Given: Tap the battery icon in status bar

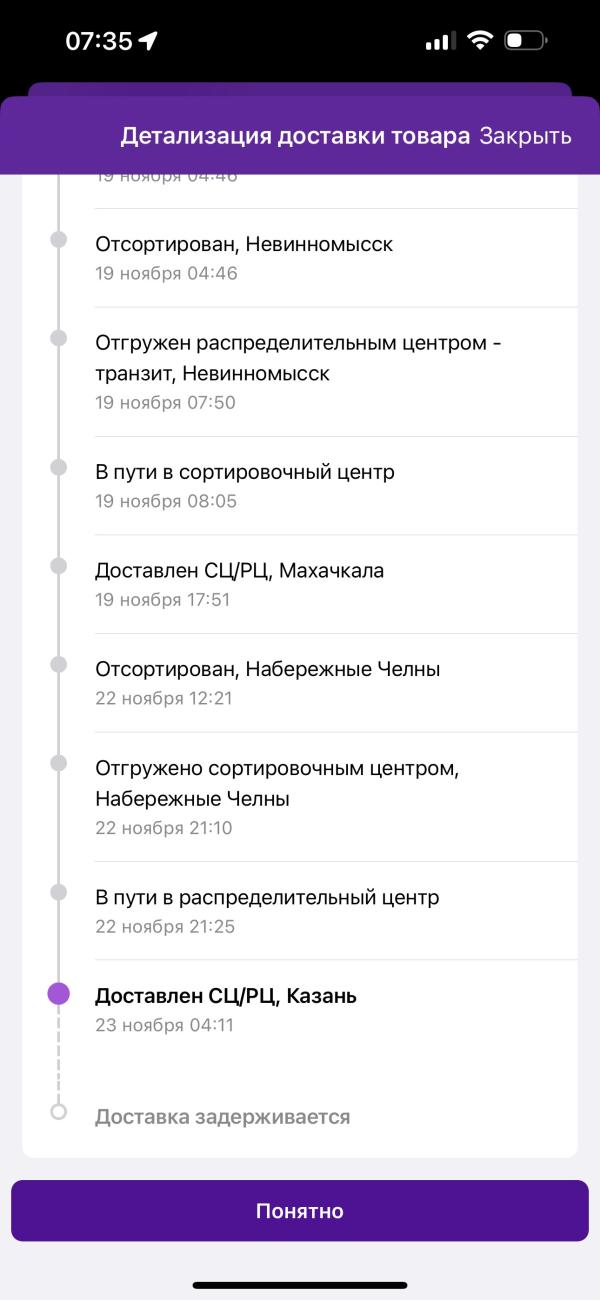Looking at the screenshot, I should coord(525,41).
